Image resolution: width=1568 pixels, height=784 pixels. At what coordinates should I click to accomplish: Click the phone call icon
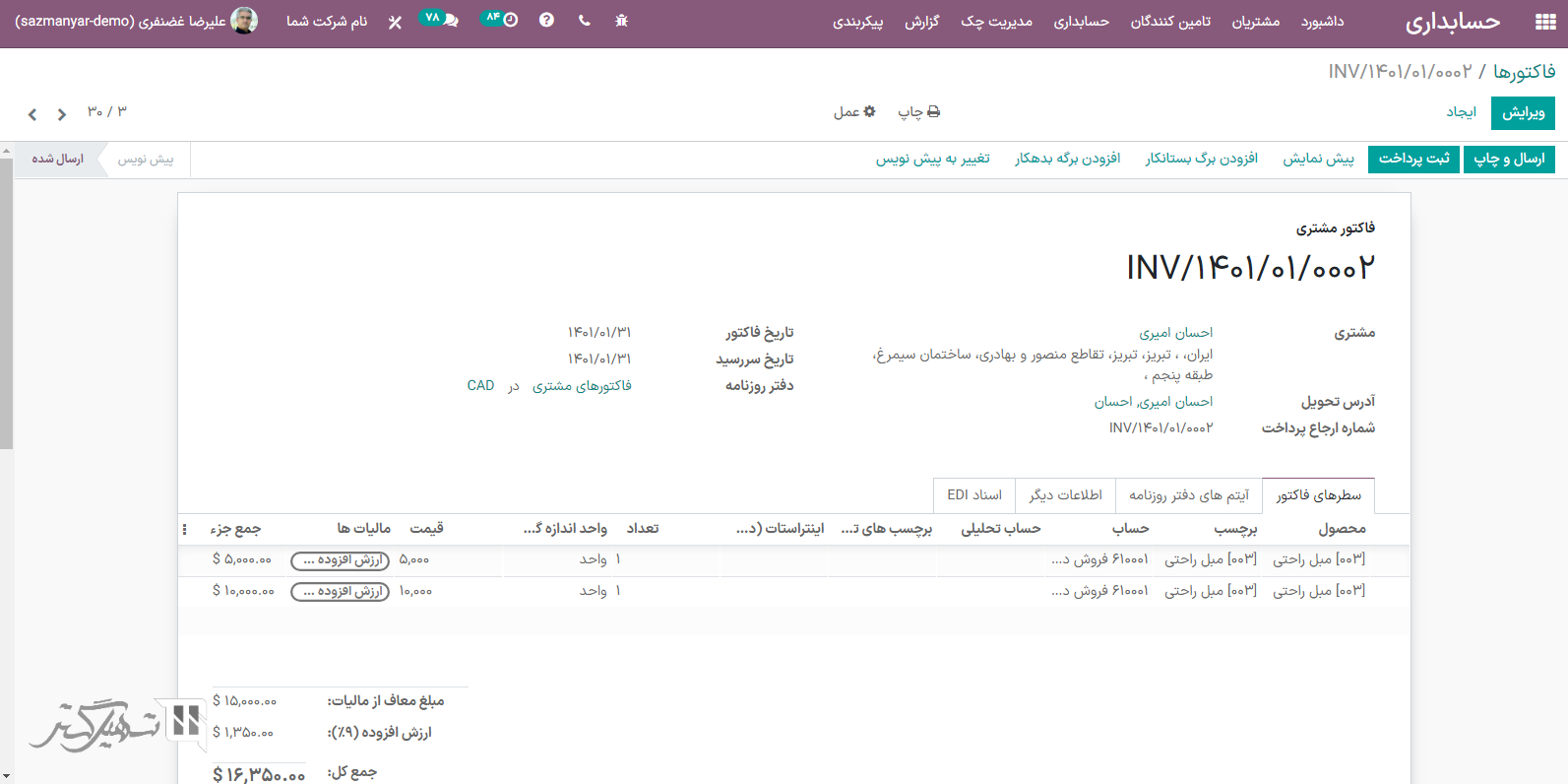pyautogui.click(x=585, y=21)
